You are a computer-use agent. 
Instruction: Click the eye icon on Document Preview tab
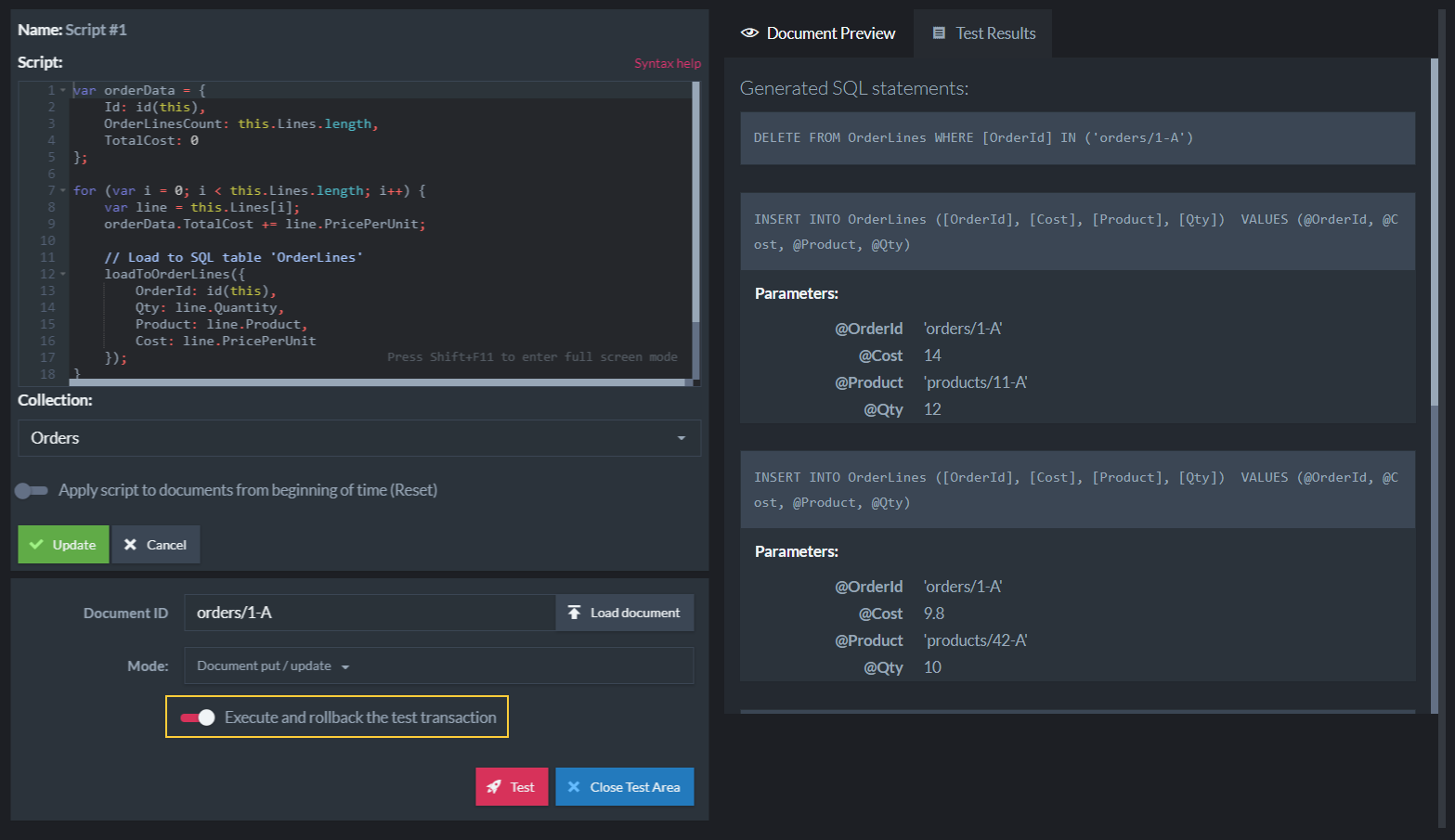point(749,33)
